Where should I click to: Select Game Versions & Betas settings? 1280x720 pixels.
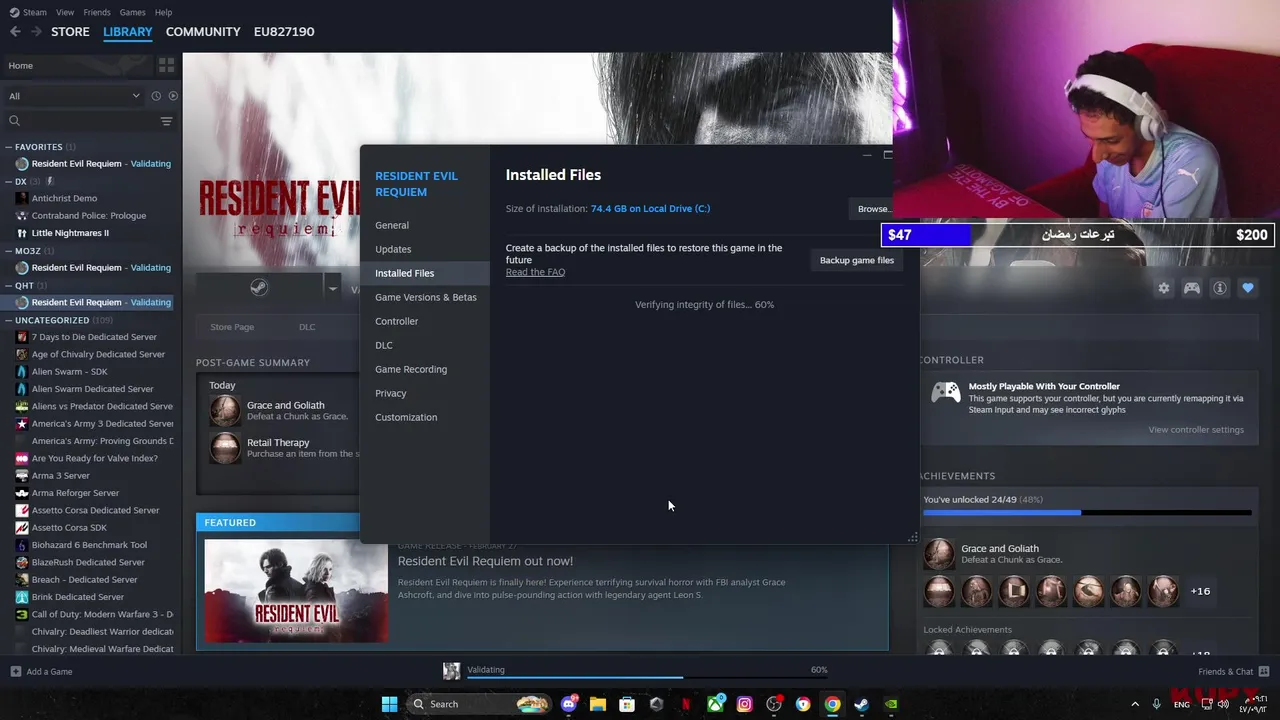click(424, 297)
